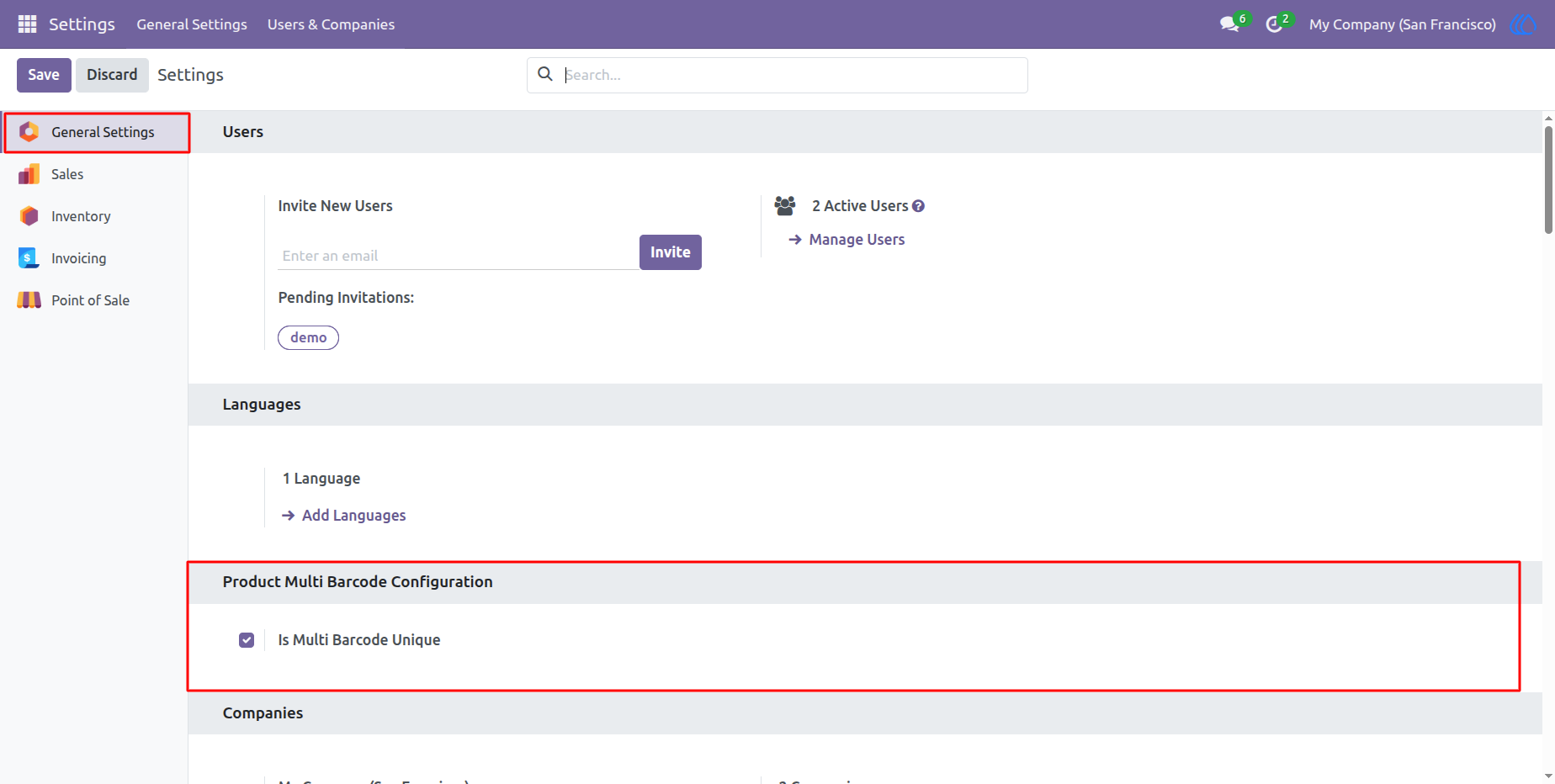The height and width of the screenshot is (784, 1555).
Task: Open the discuss conversations icon
Action: (1230, 24)
